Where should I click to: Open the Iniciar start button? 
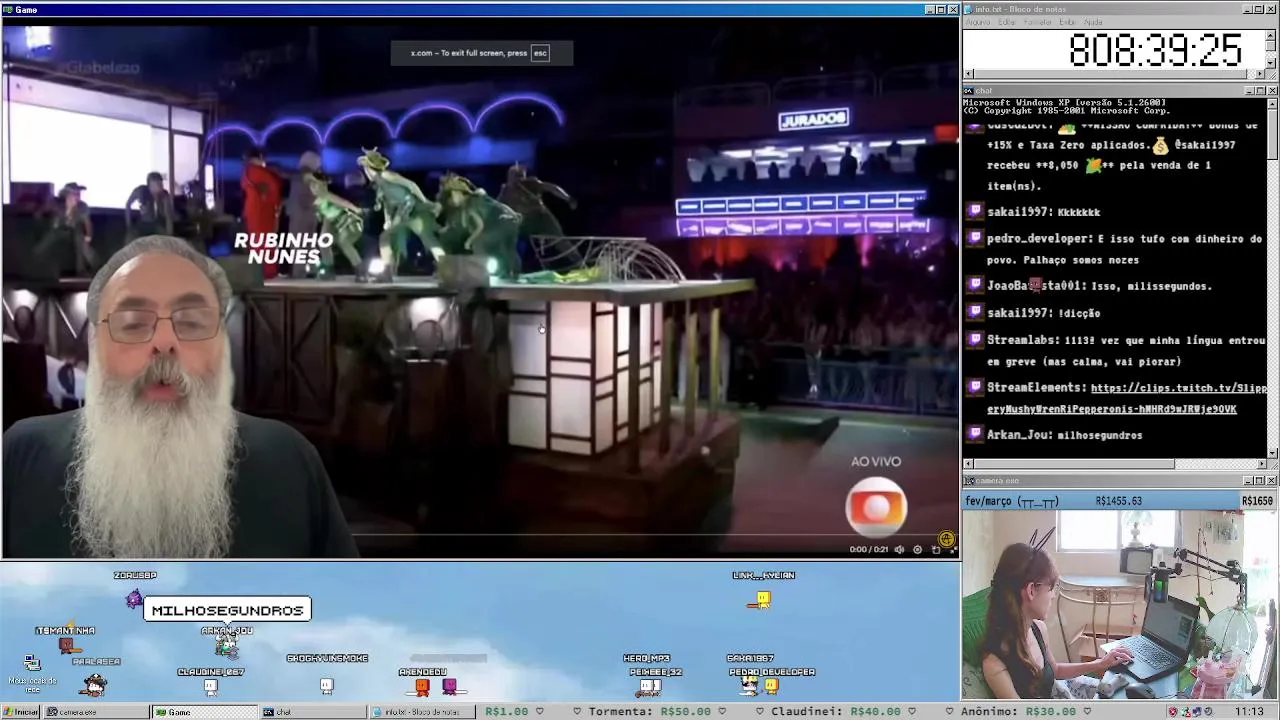[21, 712]
